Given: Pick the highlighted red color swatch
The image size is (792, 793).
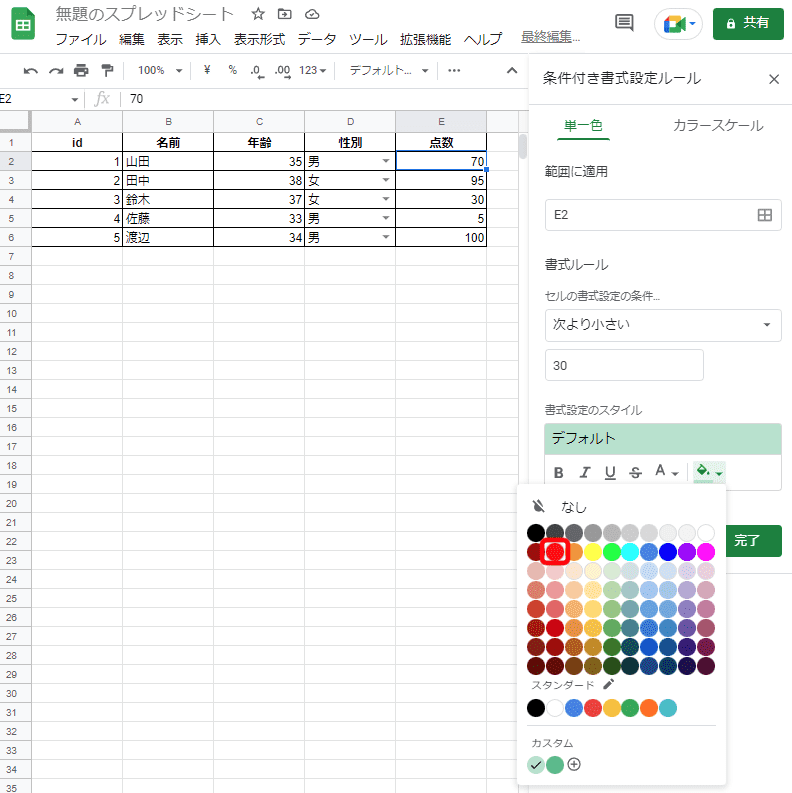Looking at the screenshot, I should pos(555,551).
